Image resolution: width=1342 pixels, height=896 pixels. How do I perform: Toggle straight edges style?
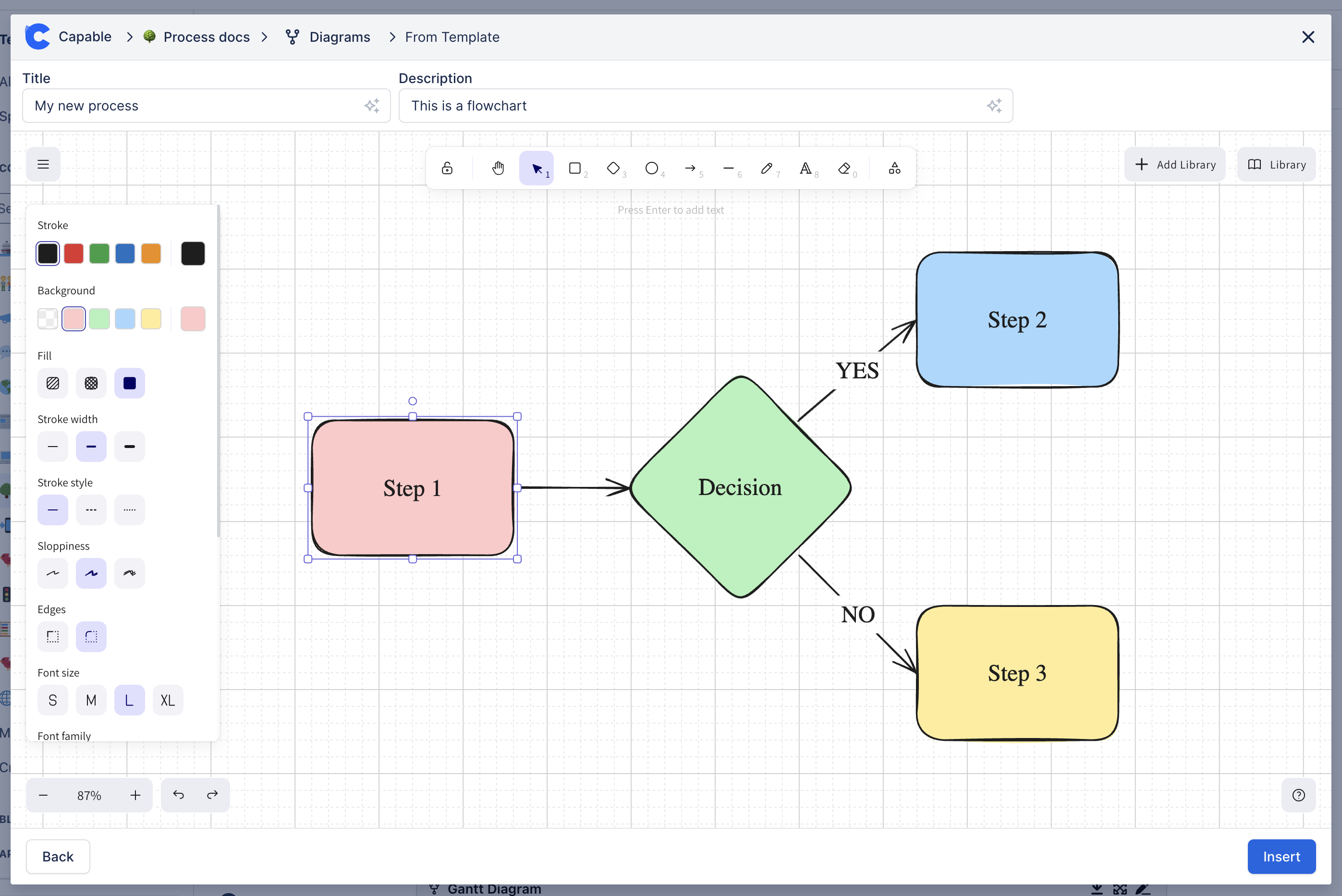[53, 636]
